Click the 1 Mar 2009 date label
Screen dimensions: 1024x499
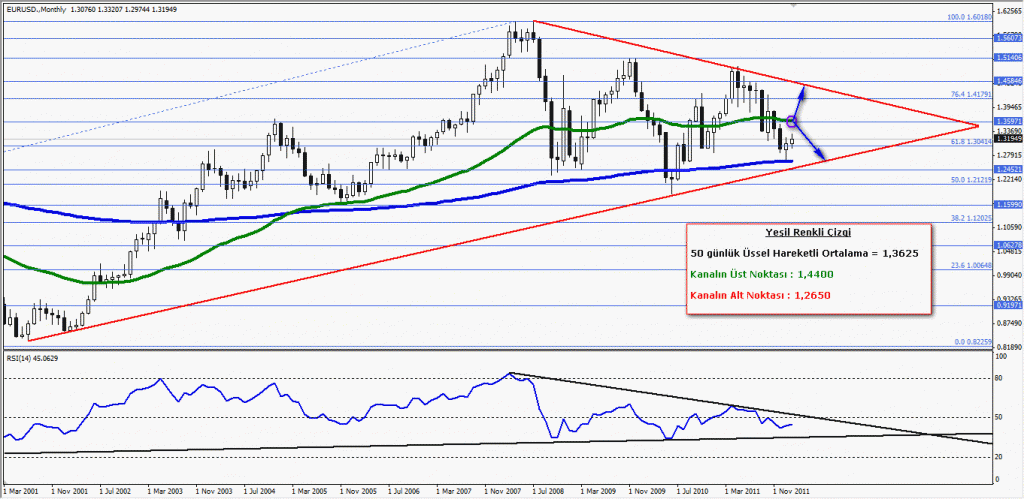click(x=598, y=489)
